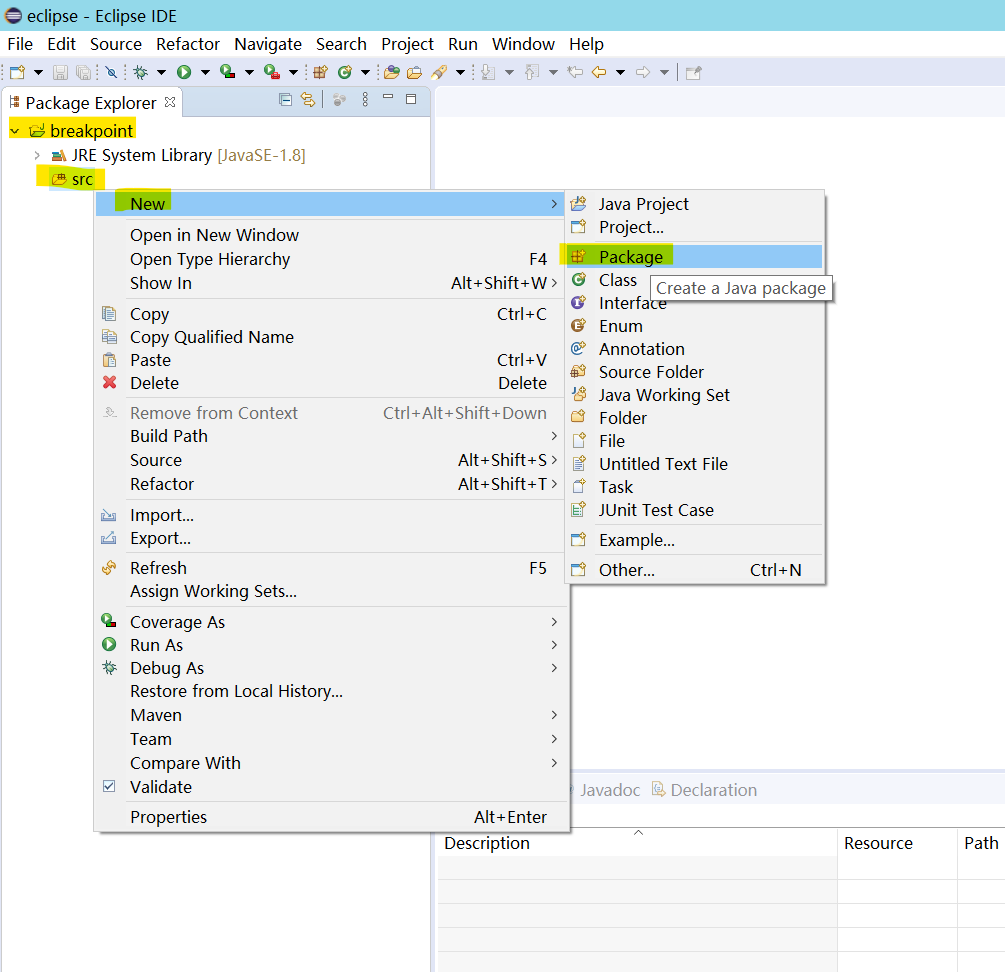1005x972 pixels.
Task: Open Package Explorer View Menu dots
Action: [365, 99]
